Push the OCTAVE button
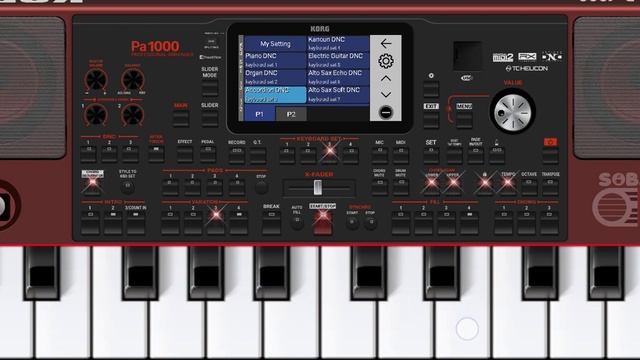This screenshot has width=640, height=360. (x=529, y=187)
